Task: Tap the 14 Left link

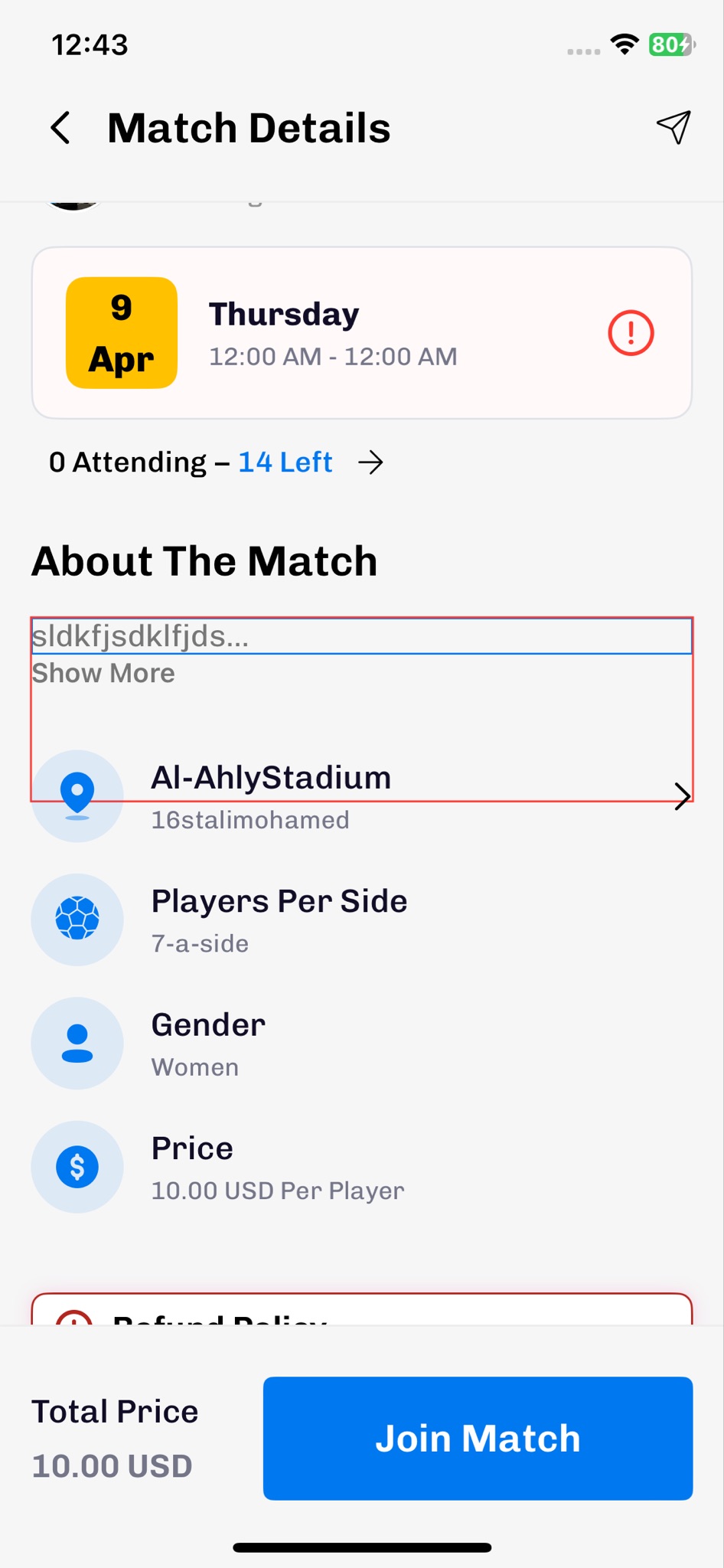Action: (x=285, y=462)
